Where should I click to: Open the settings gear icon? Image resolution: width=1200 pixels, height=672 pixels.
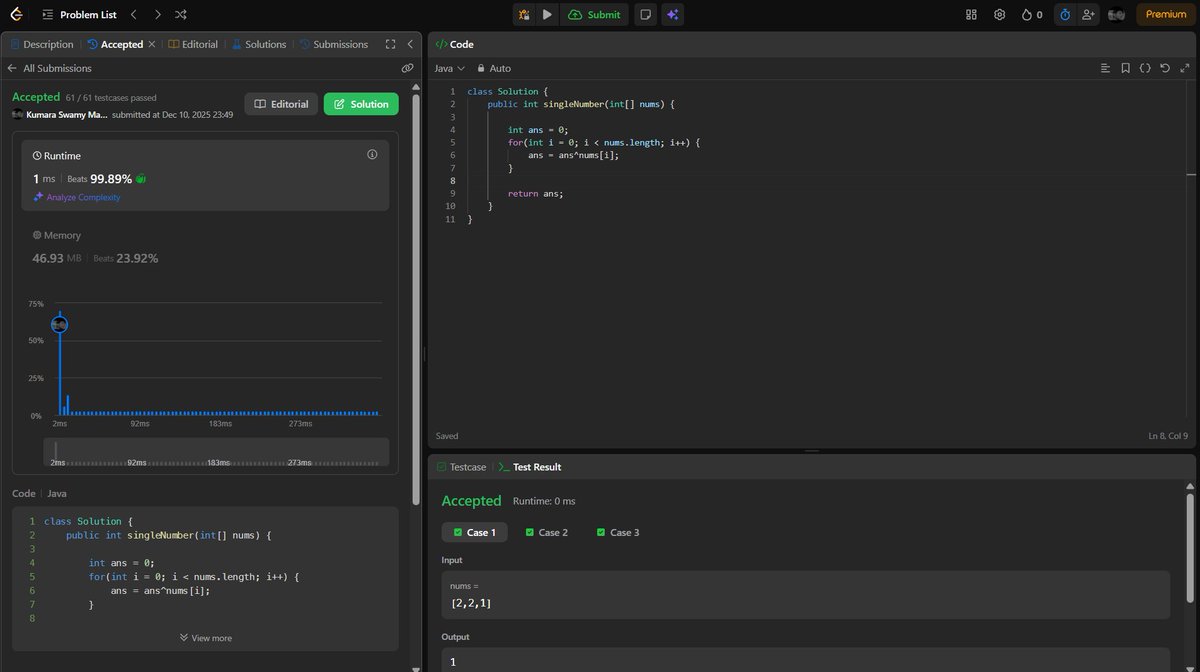point(999,14)
